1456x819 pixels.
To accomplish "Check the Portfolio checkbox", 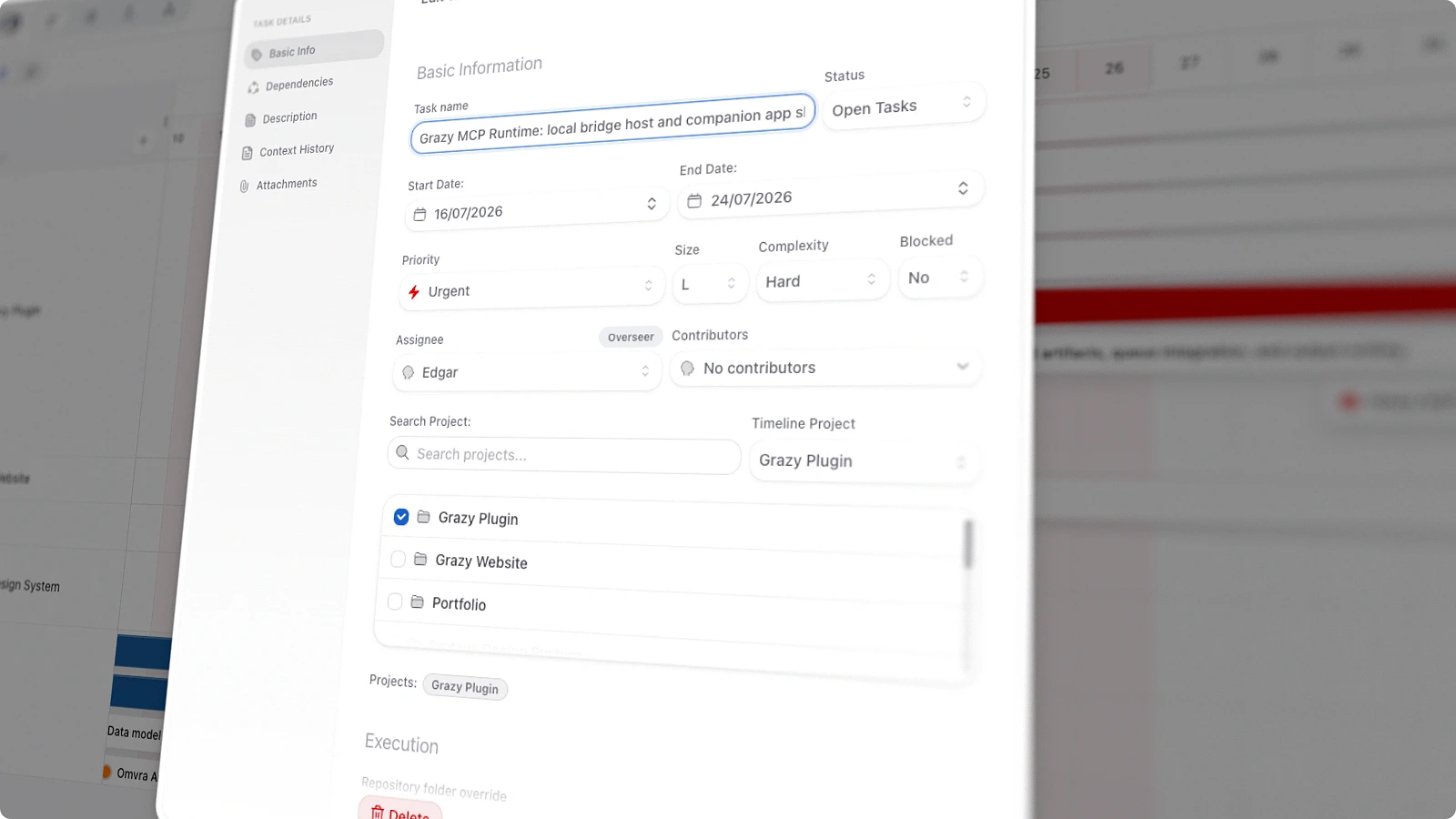I will [x=395, y=601].
